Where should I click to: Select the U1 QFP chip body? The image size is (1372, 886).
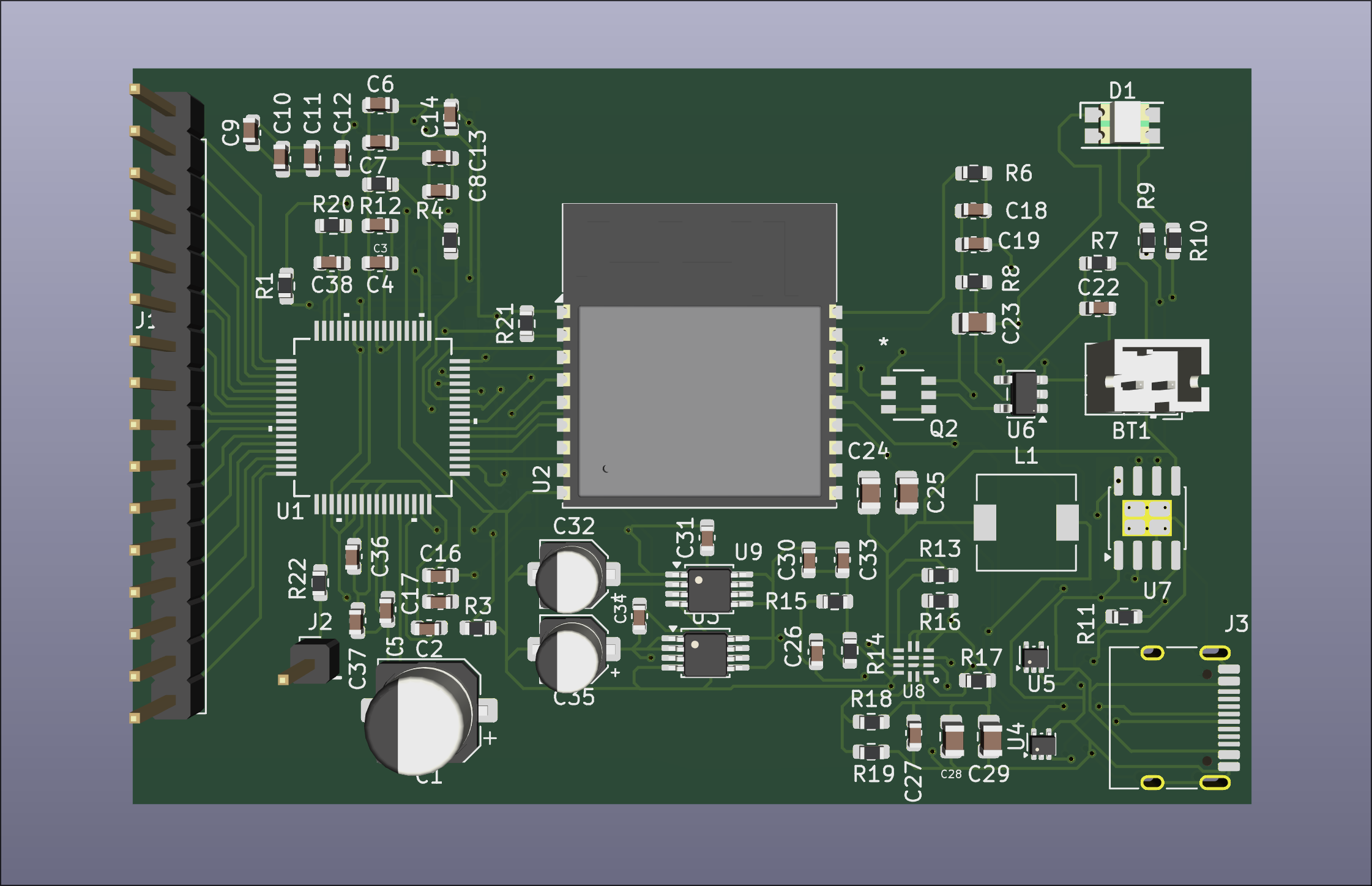[x=373, y=417]
